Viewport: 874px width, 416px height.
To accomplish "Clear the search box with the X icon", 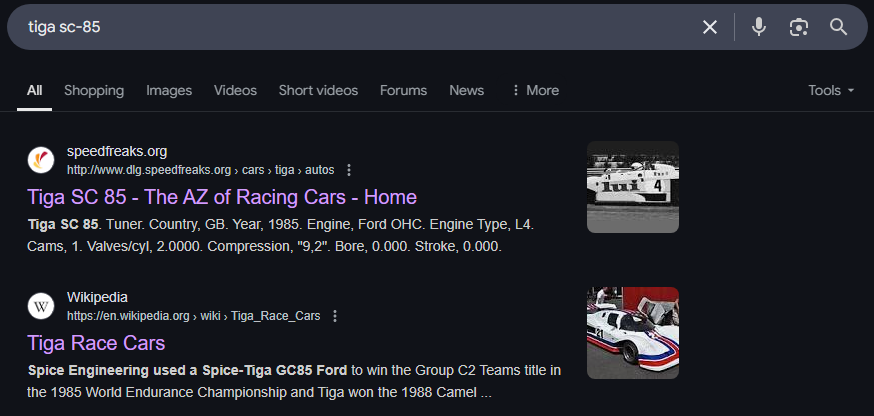I will click(x=710, y=27).
